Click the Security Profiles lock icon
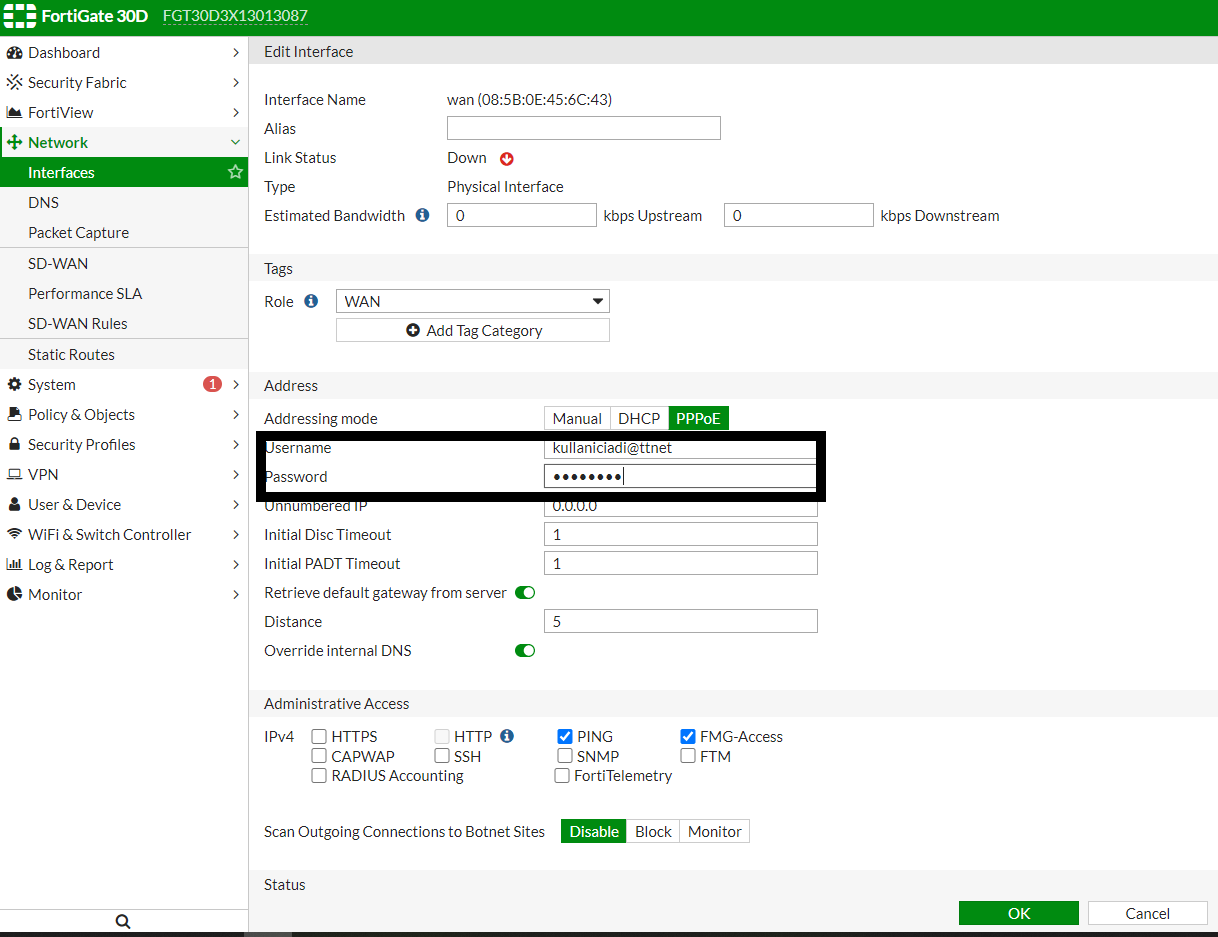This screenshot has height=937, width=1218. 14,445
